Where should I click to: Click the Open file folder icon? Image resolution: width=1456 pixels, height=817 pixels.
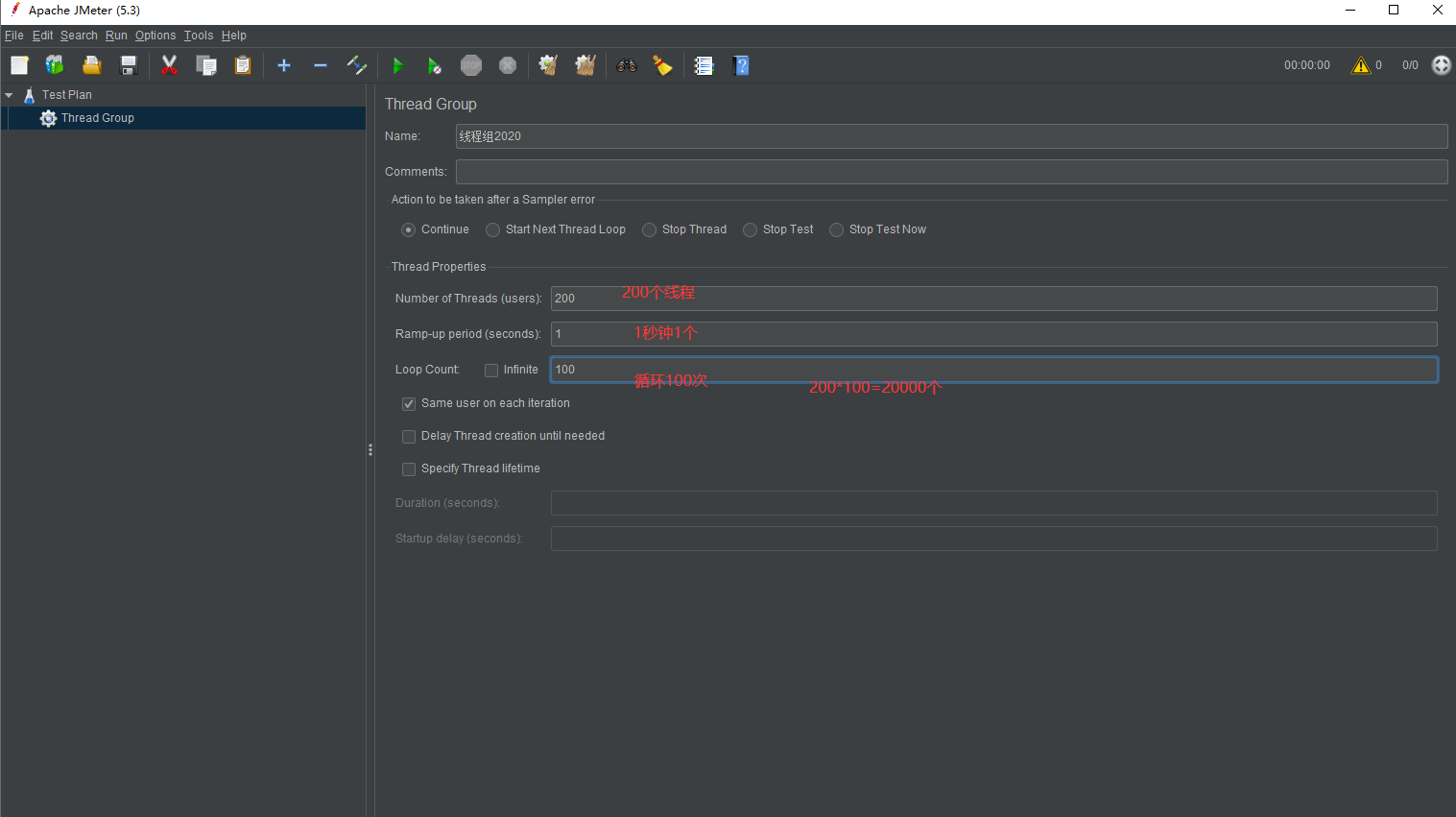(x=91, y=65)
